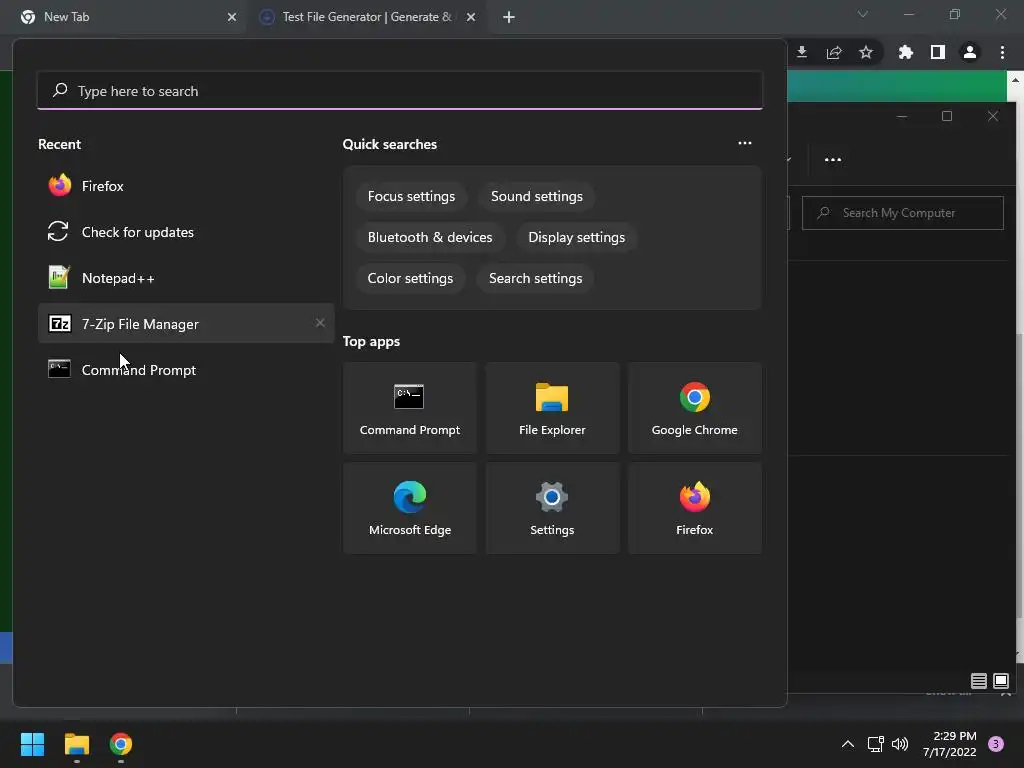Open See more menu in file window
The image size is (1024, 768).
click(833, 159)
